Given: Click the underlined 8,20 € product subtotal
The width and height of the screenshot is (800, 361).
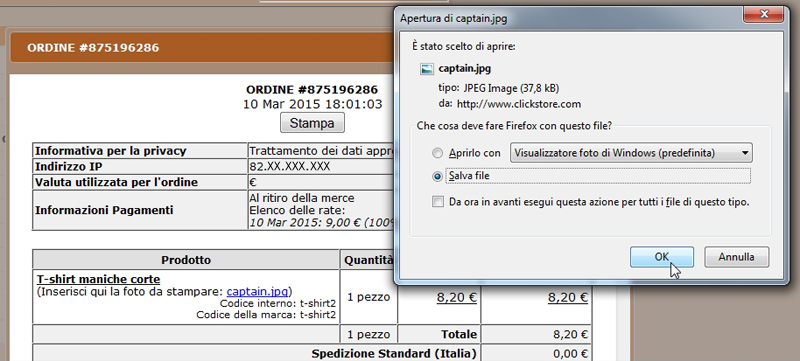Looking at the screenshot, I should [x=568, y=297].
